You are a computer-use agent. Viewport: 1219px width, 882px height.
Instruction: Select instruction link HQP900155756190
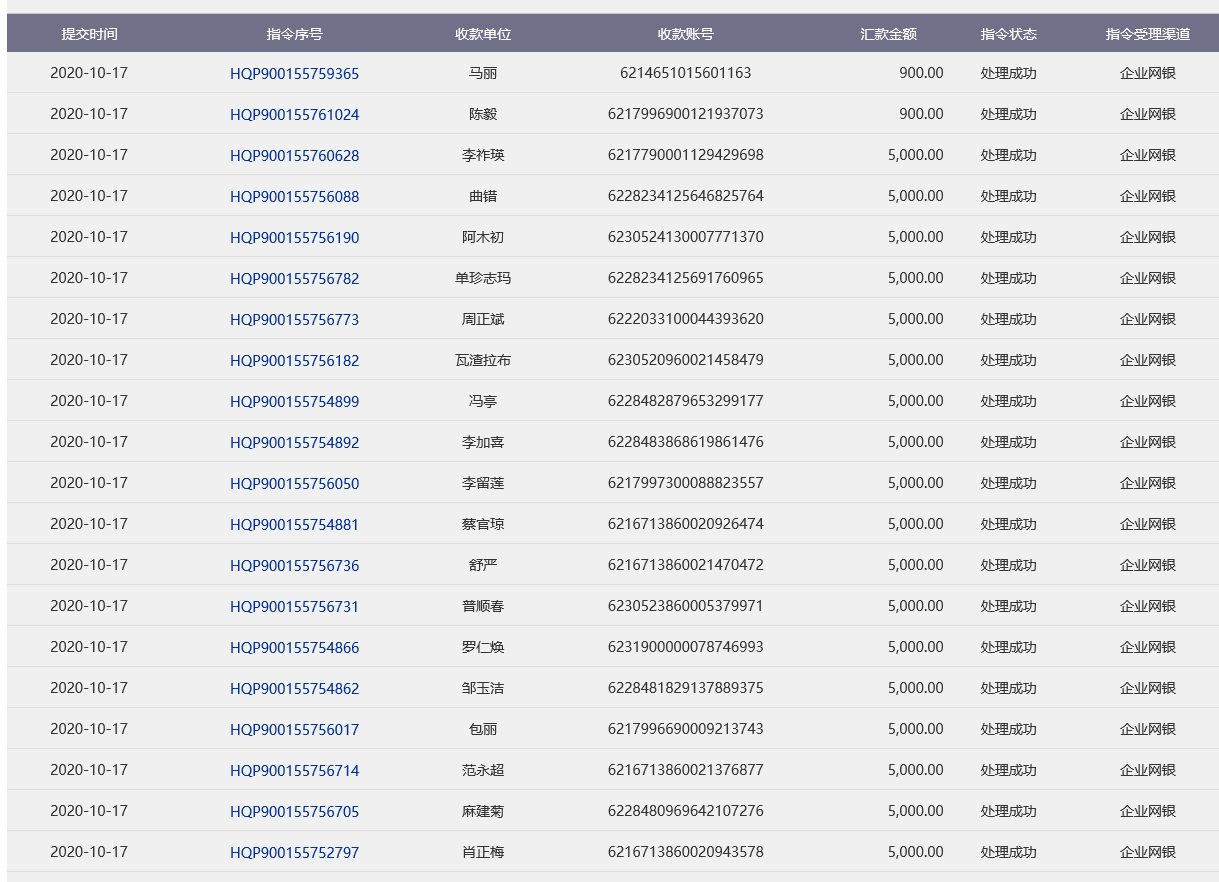click(x=294, y=238)
